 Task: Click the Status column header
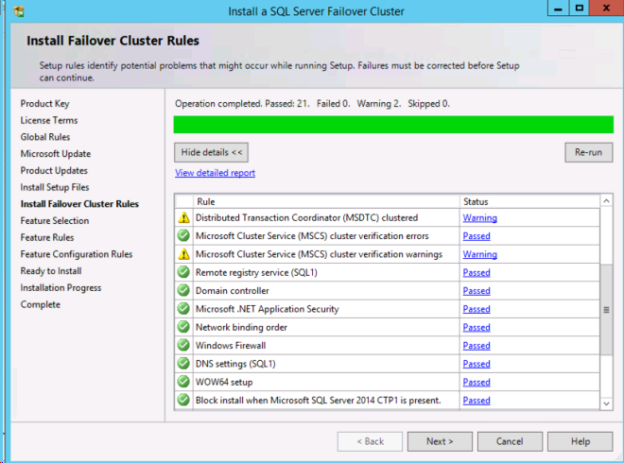click(530, 201)
